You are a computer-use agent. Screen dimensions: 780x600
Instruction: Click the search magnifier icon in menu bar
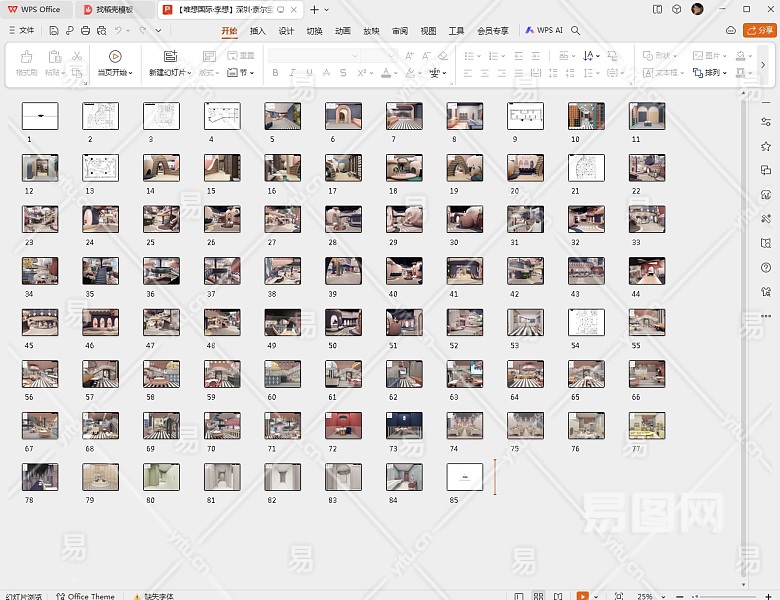coord(576,31)
